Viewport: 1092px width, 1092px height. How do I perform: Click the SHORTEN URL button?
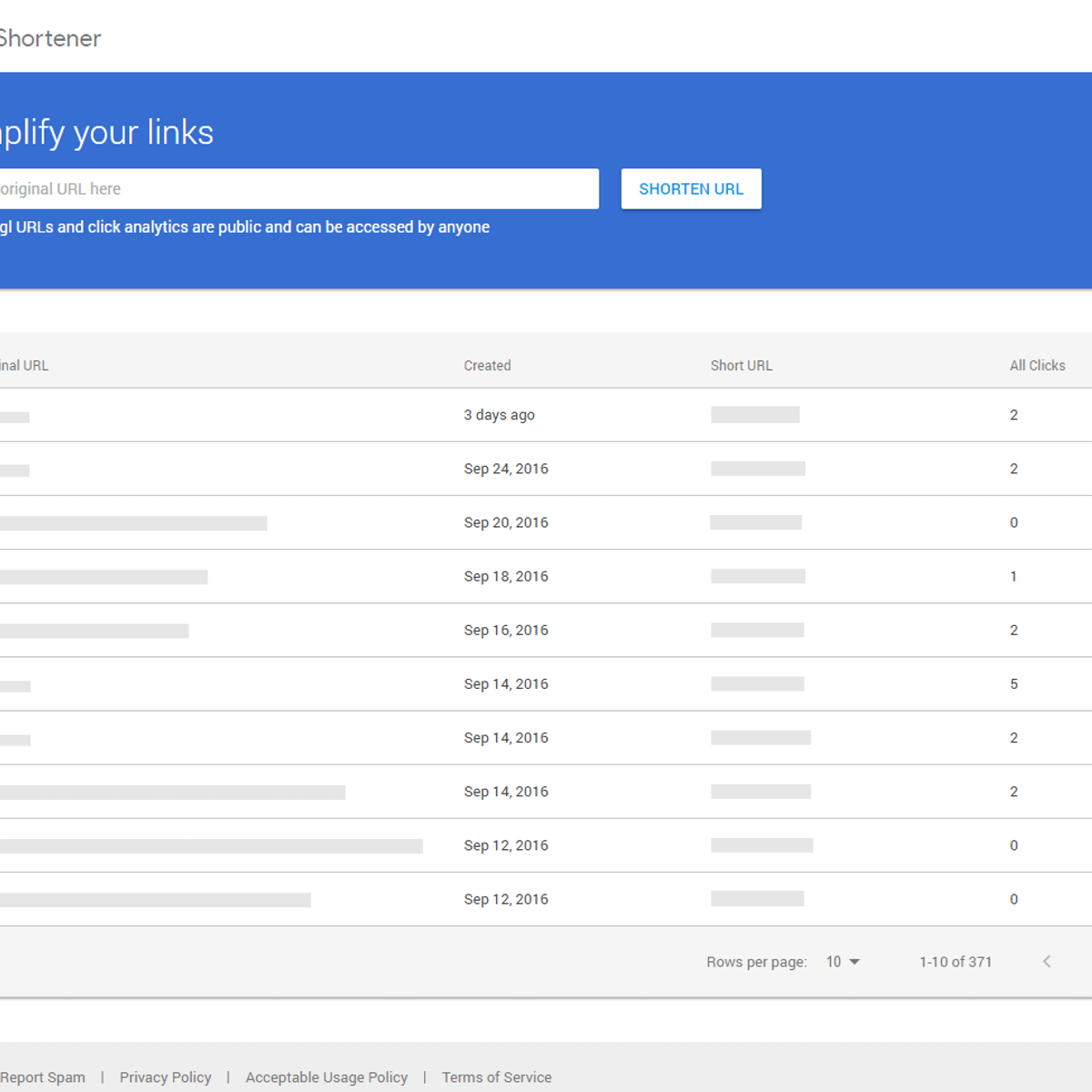point(691,189)
